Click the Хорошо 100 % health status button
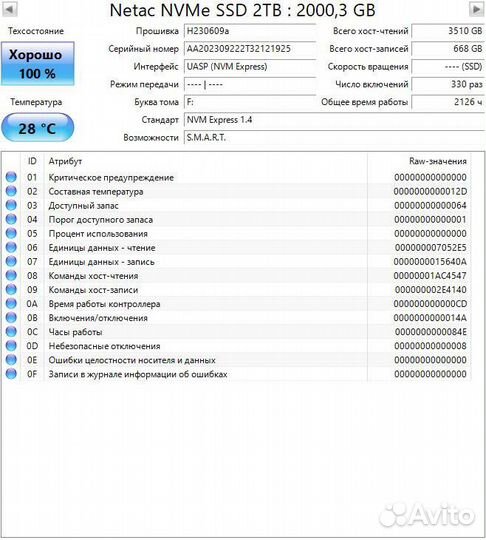 [37, 64]
